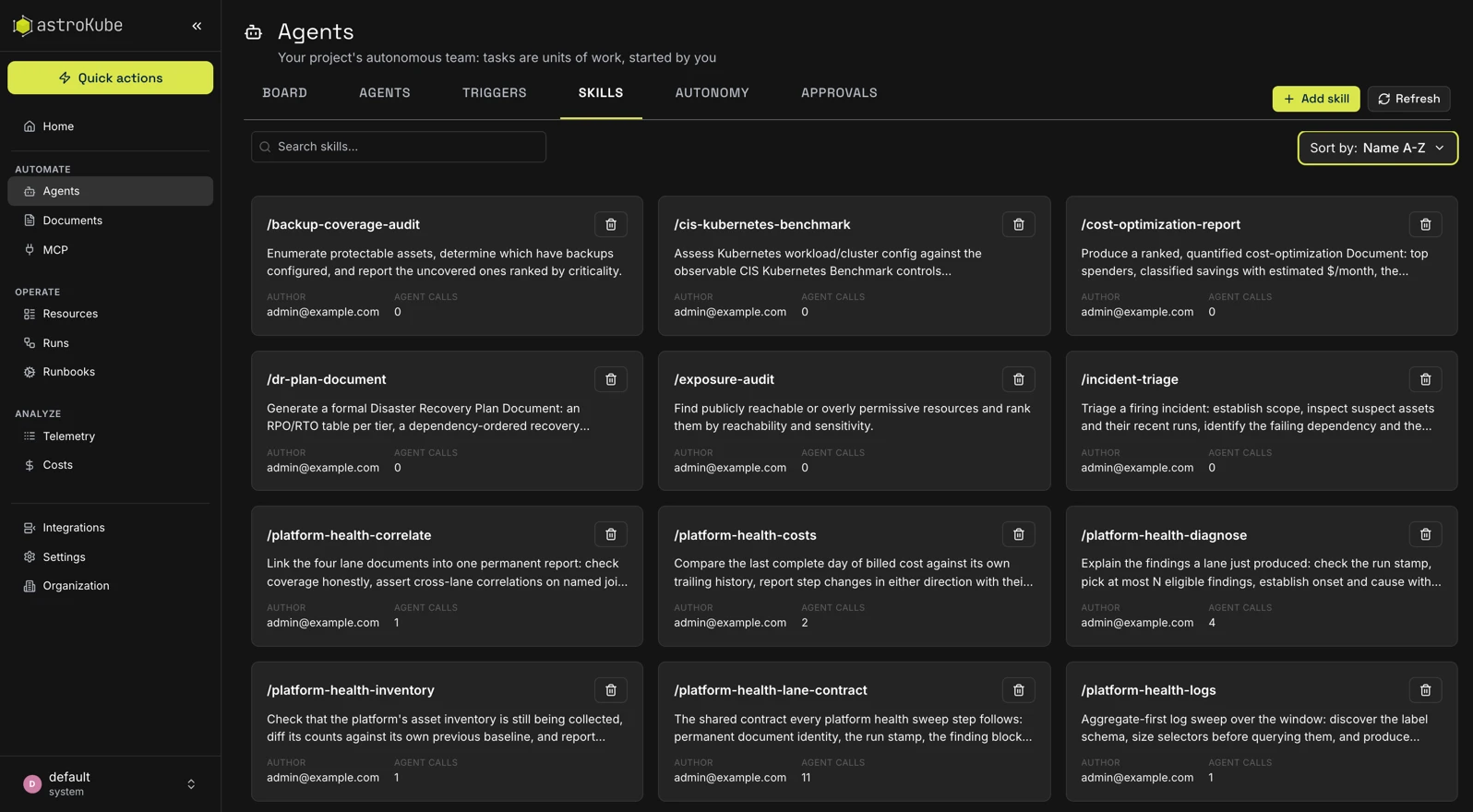
Task: Open Documents in the sidebar
Action: [x=110, y=221]
